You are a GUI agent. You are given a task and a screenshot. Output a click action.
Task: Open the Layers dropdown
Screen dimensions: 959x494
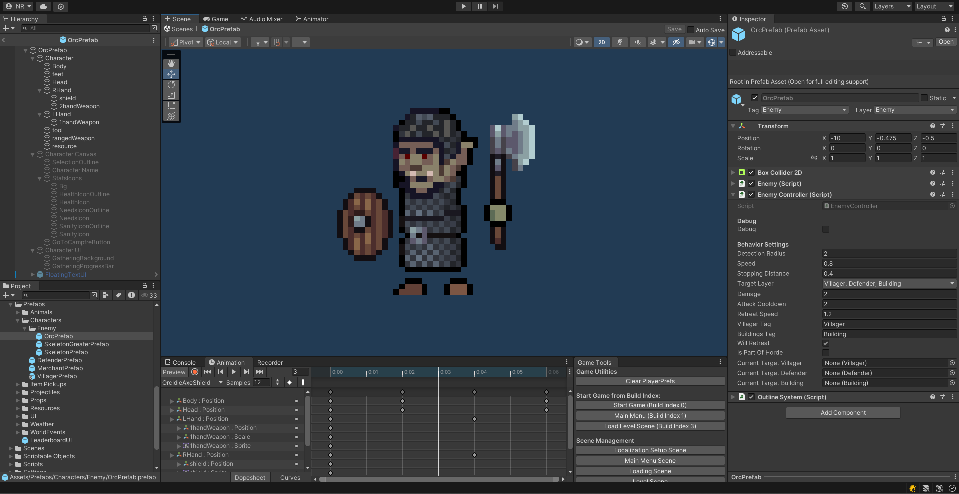coord(892,6)
